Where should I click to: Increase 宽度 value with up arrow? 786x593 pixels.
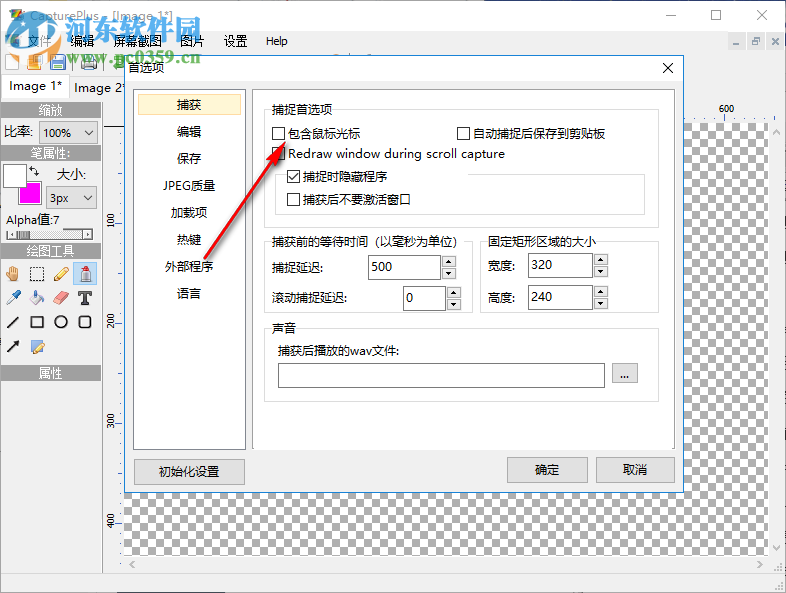[601, 259]
